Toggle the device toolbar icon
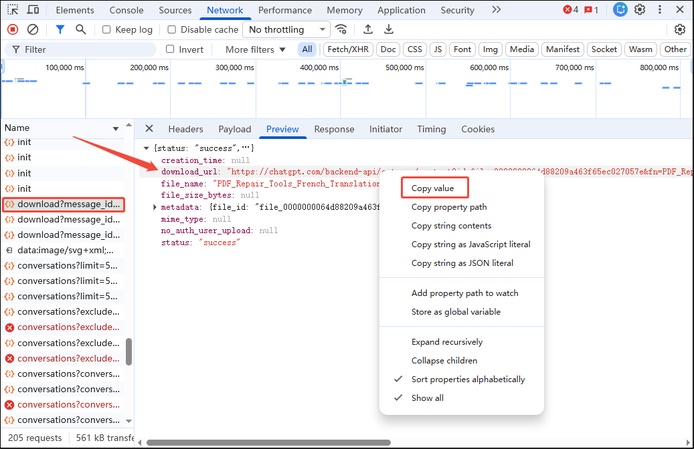 tap(33, 10)
